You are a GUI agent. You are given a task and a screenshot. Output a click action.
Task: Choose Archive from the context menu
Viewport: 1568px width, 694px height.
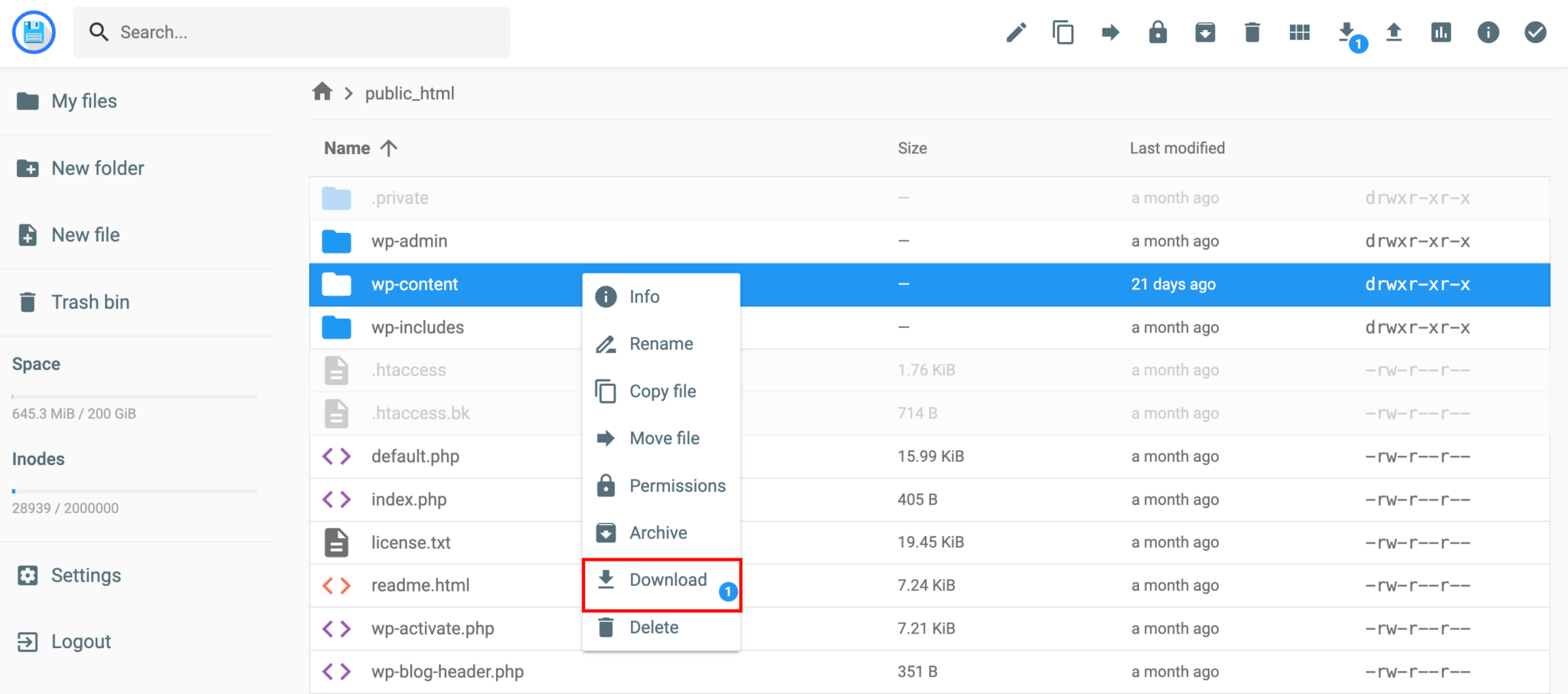(657, 532)
